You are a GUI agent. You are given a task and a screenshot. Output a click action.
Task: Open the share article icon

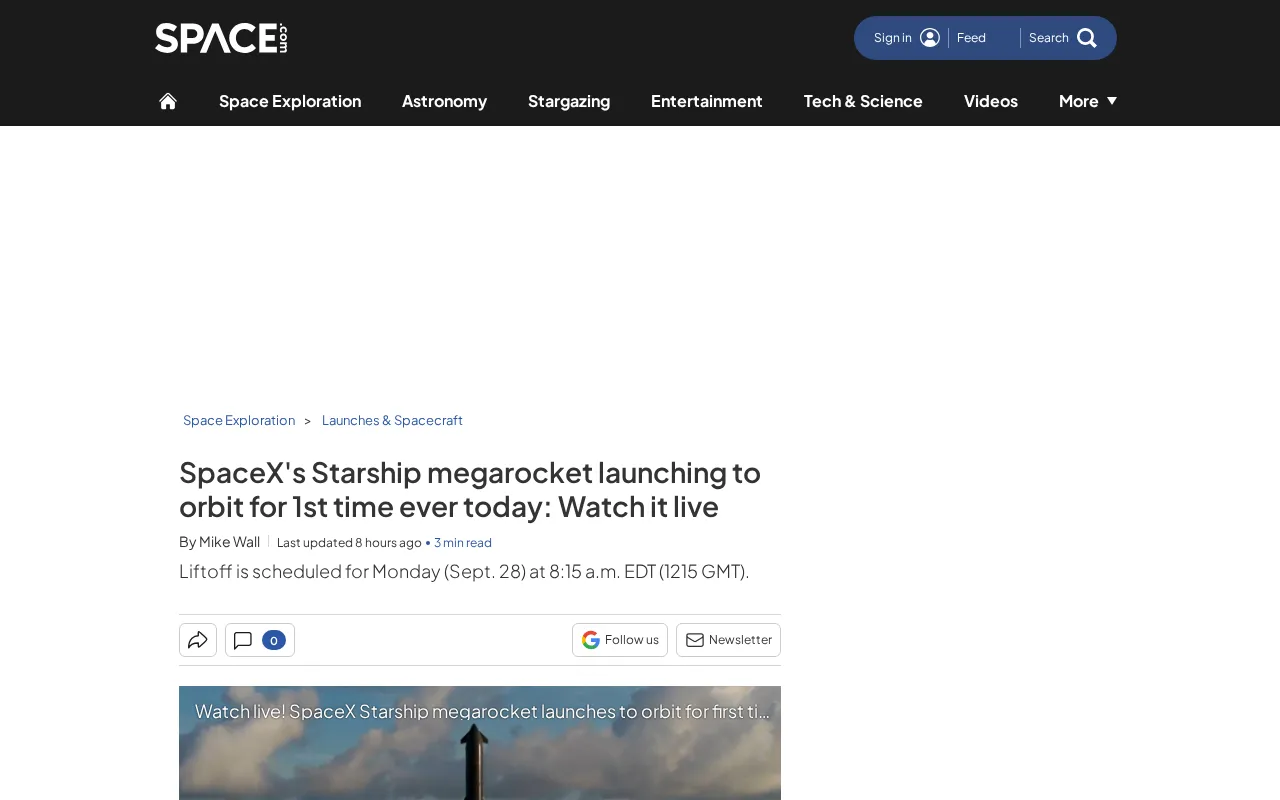click(198, 640)
